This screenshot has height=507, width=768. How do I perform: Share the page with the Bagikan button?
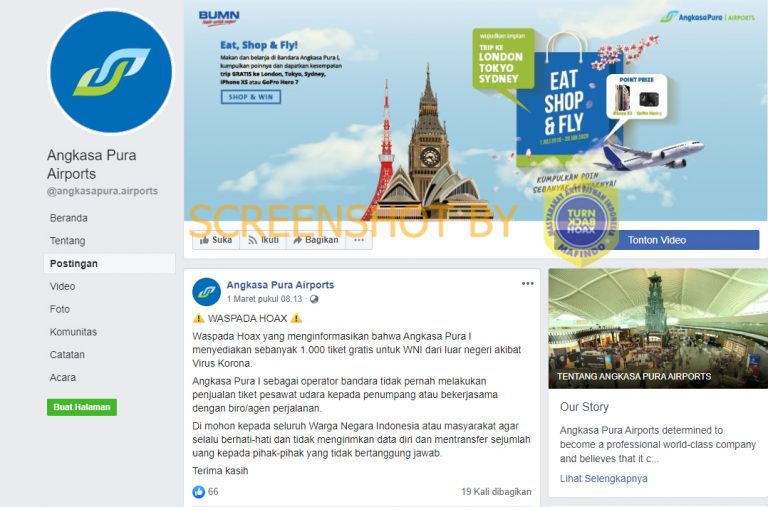(x=316, y=240)
